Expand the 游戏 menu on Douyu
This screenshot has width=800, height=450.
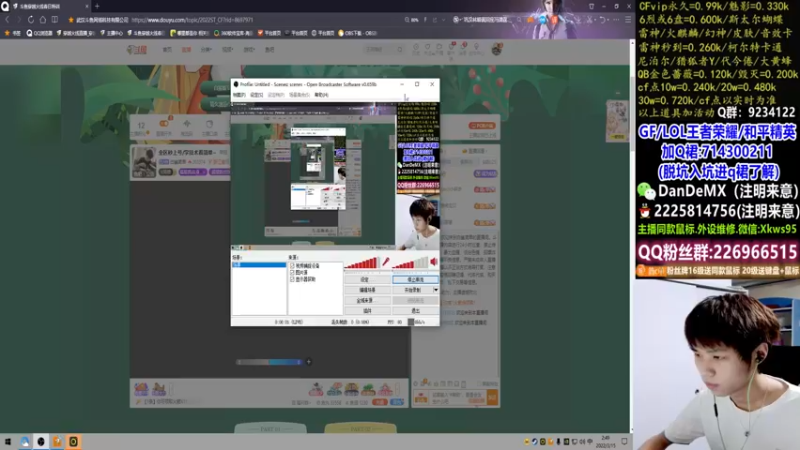(x=249, y=49)
